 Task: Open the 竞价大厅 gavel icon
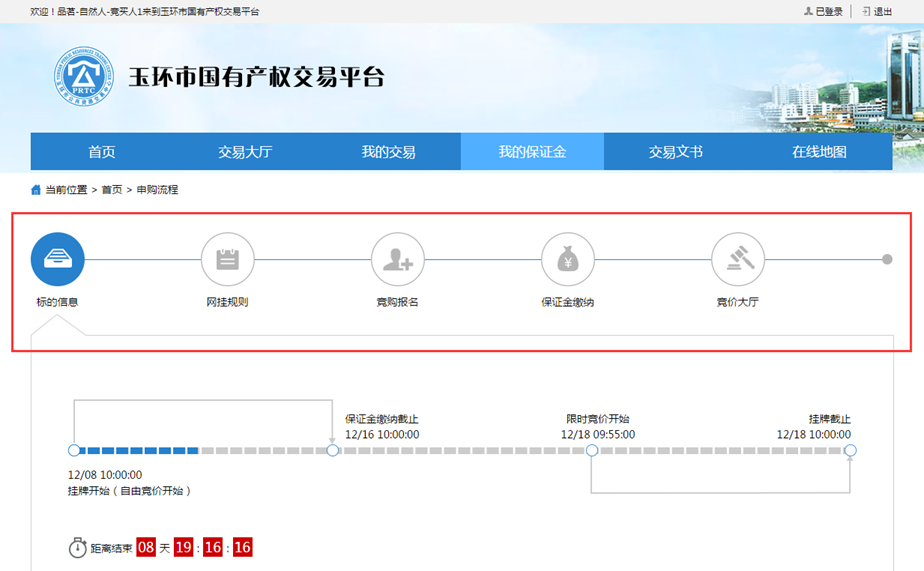point(738,260)
